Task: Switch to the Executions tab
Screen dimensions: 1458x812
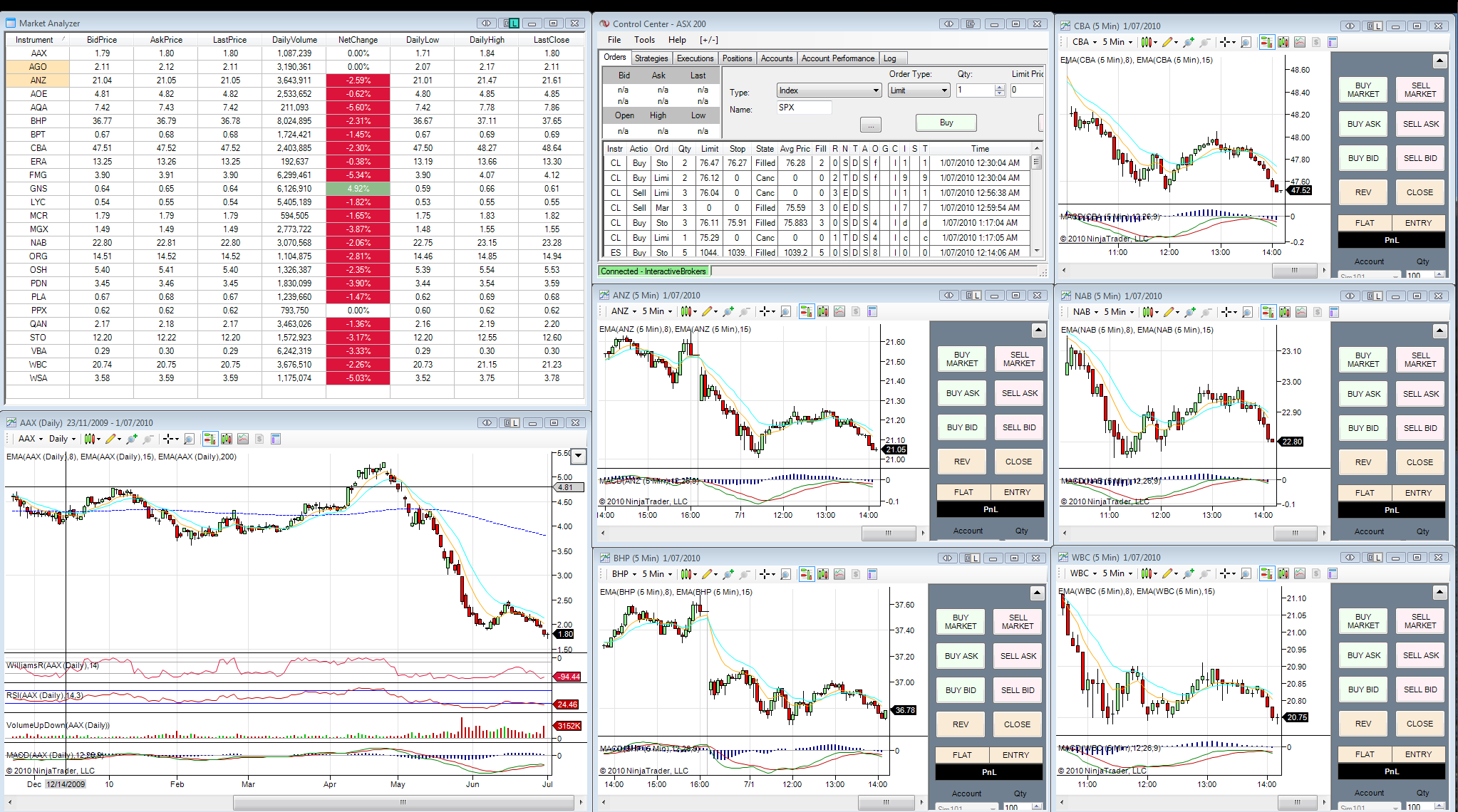Action: [x=695, y=58]
